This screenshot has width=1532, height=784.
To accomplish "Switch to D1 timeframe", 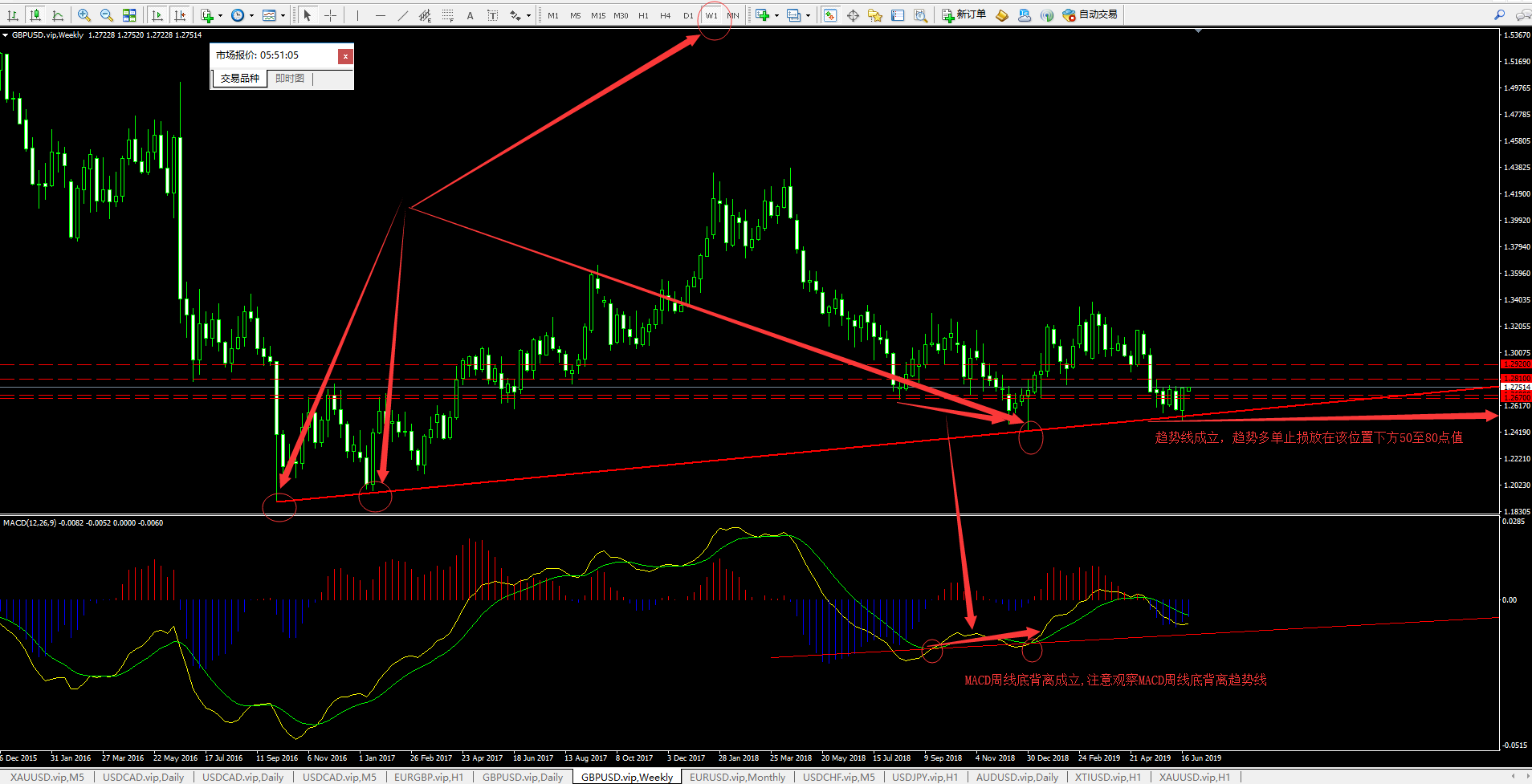I will [x=688, y=15].
